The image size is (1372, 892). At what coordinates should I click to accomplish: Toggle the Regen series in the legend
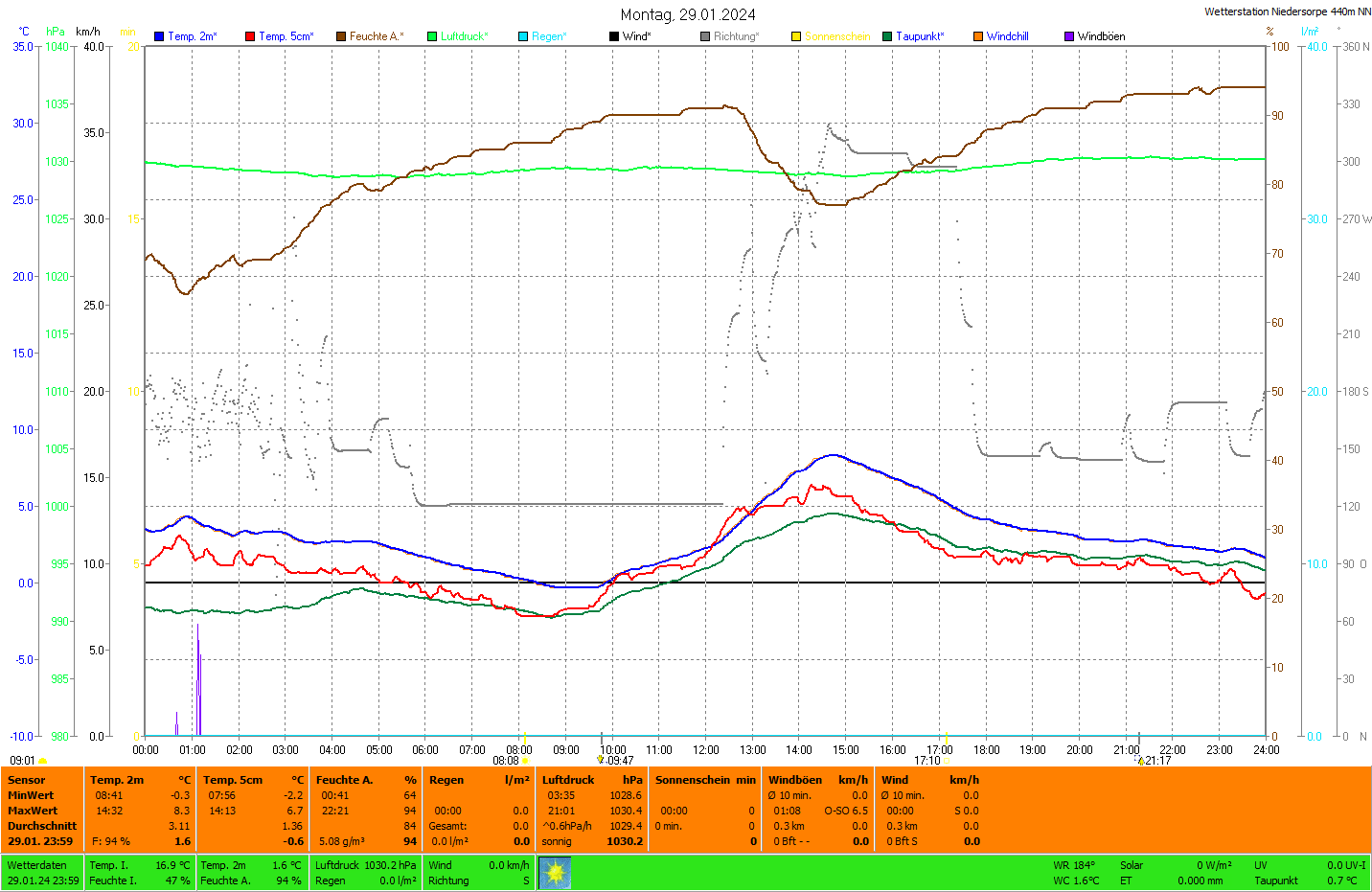(549, 36)
